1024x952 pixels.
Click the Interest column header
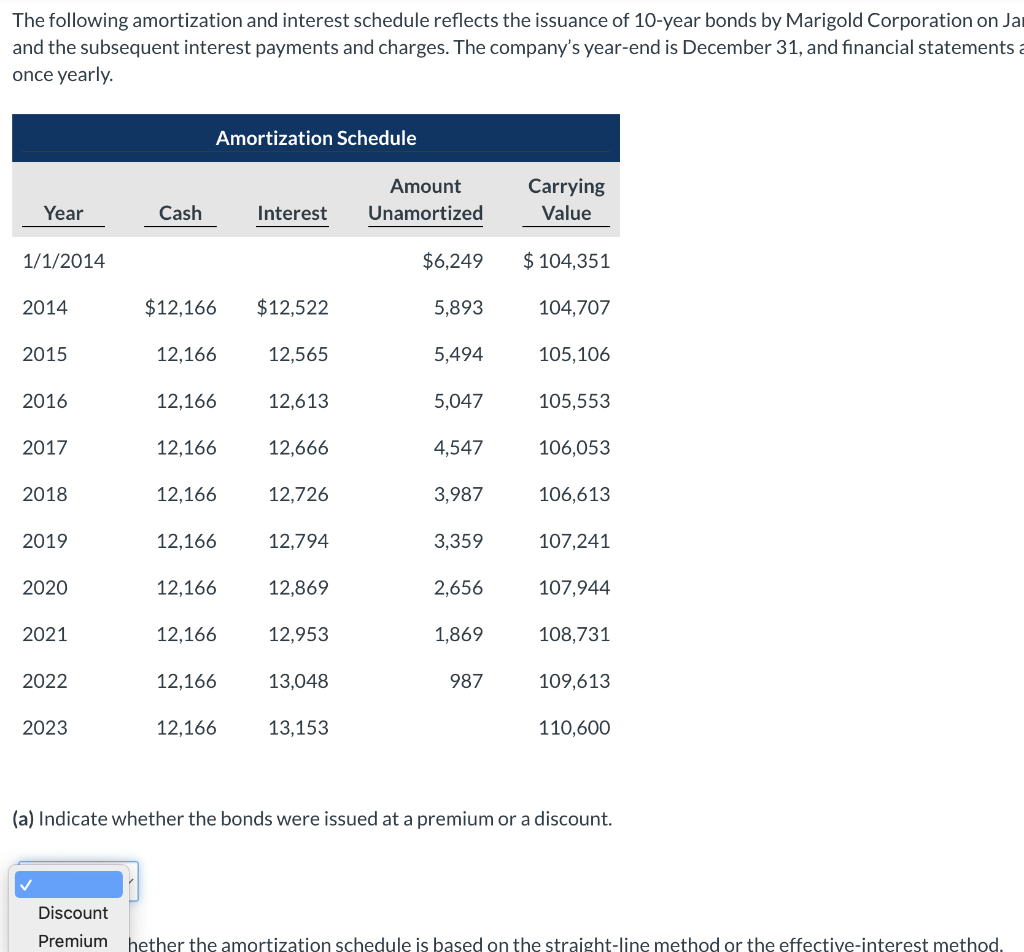point(292,213)
